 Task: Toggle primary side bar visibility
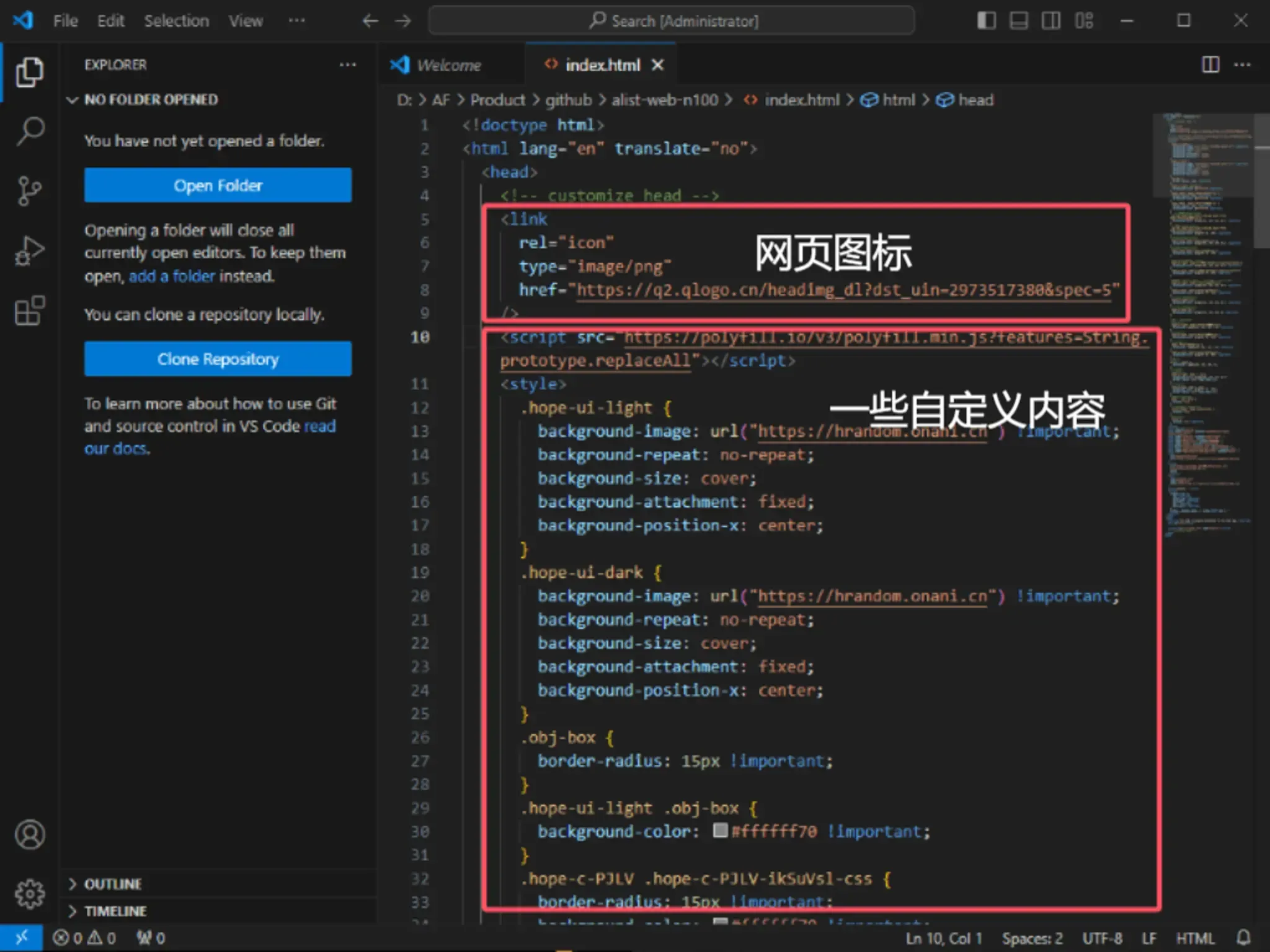(x=986, y=20)
